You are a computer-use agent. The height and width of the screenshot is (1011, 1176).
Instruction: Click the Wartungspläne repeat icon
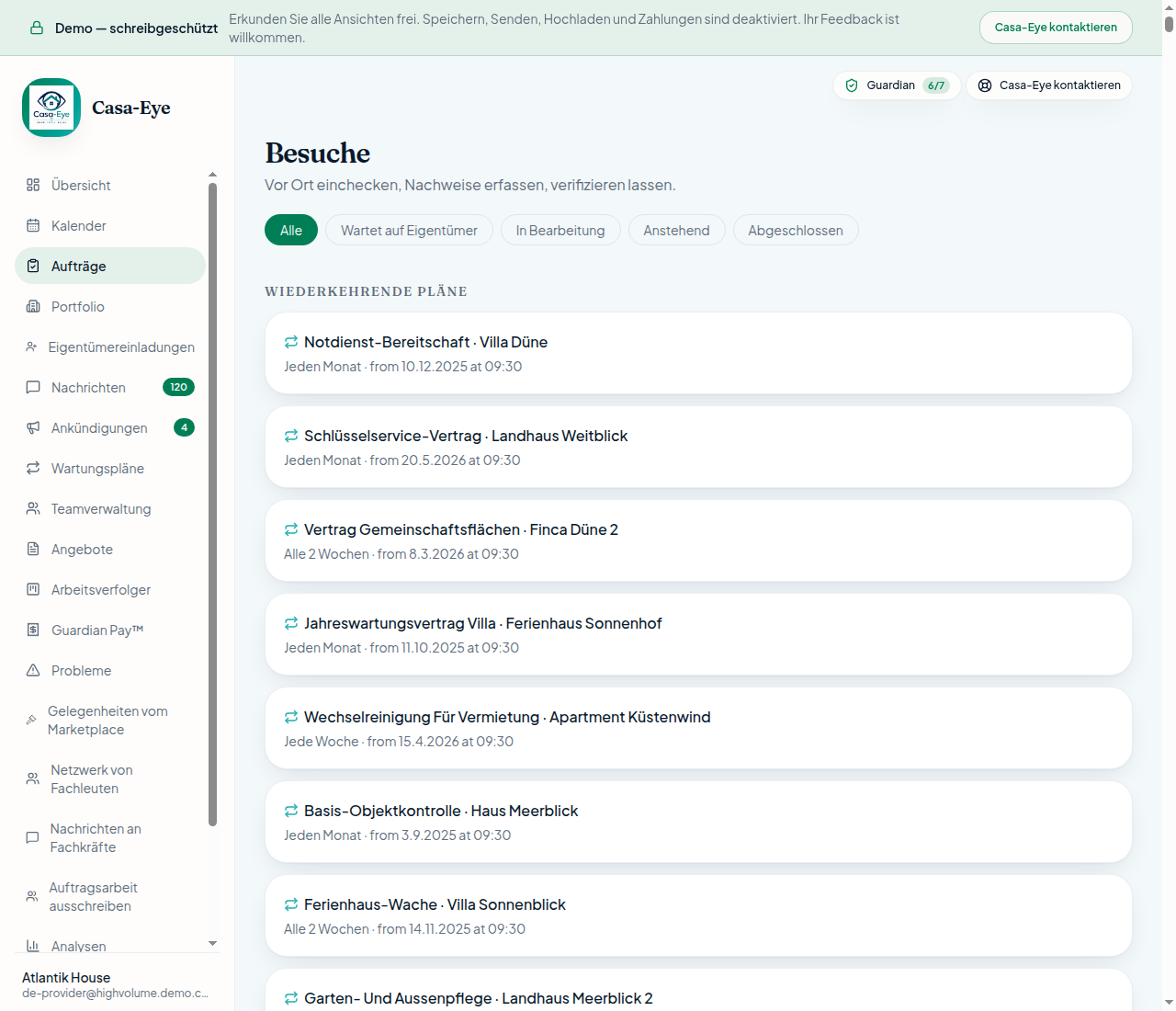[x=33, y=468]
